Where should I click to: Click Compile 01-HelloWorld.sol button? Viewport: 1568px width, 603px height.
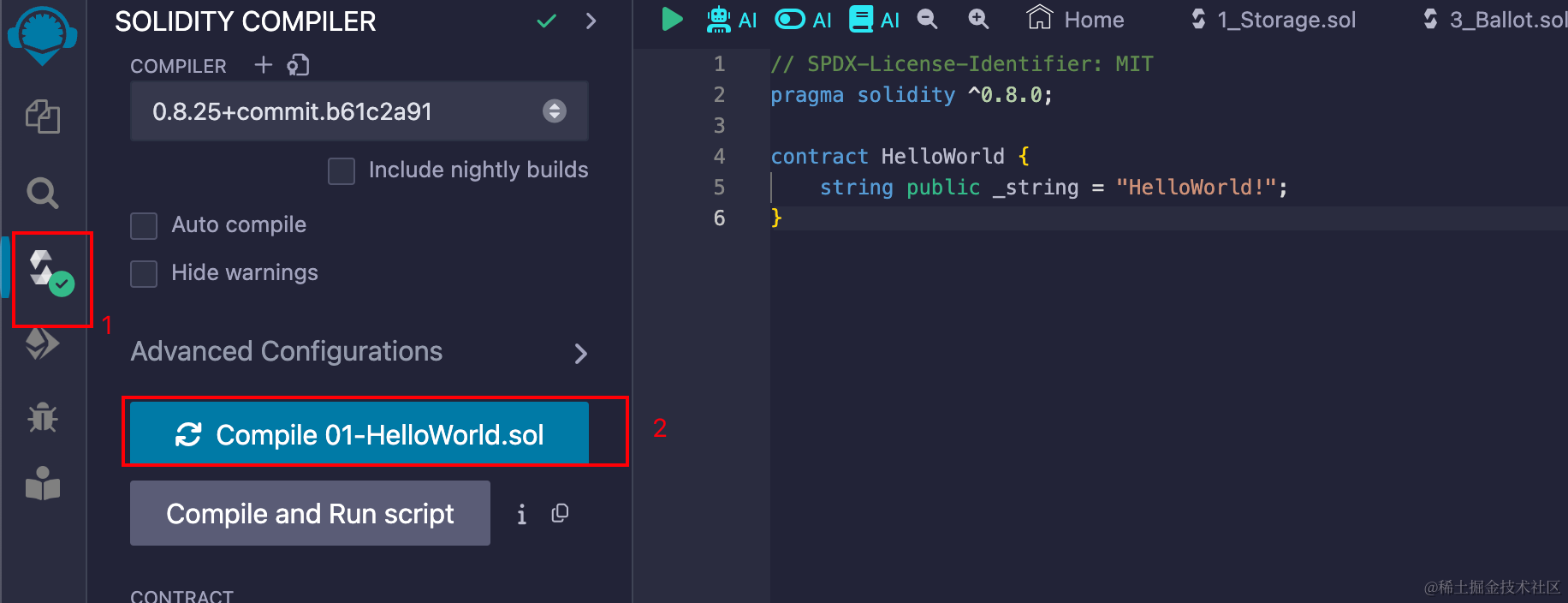coord(359,434)
